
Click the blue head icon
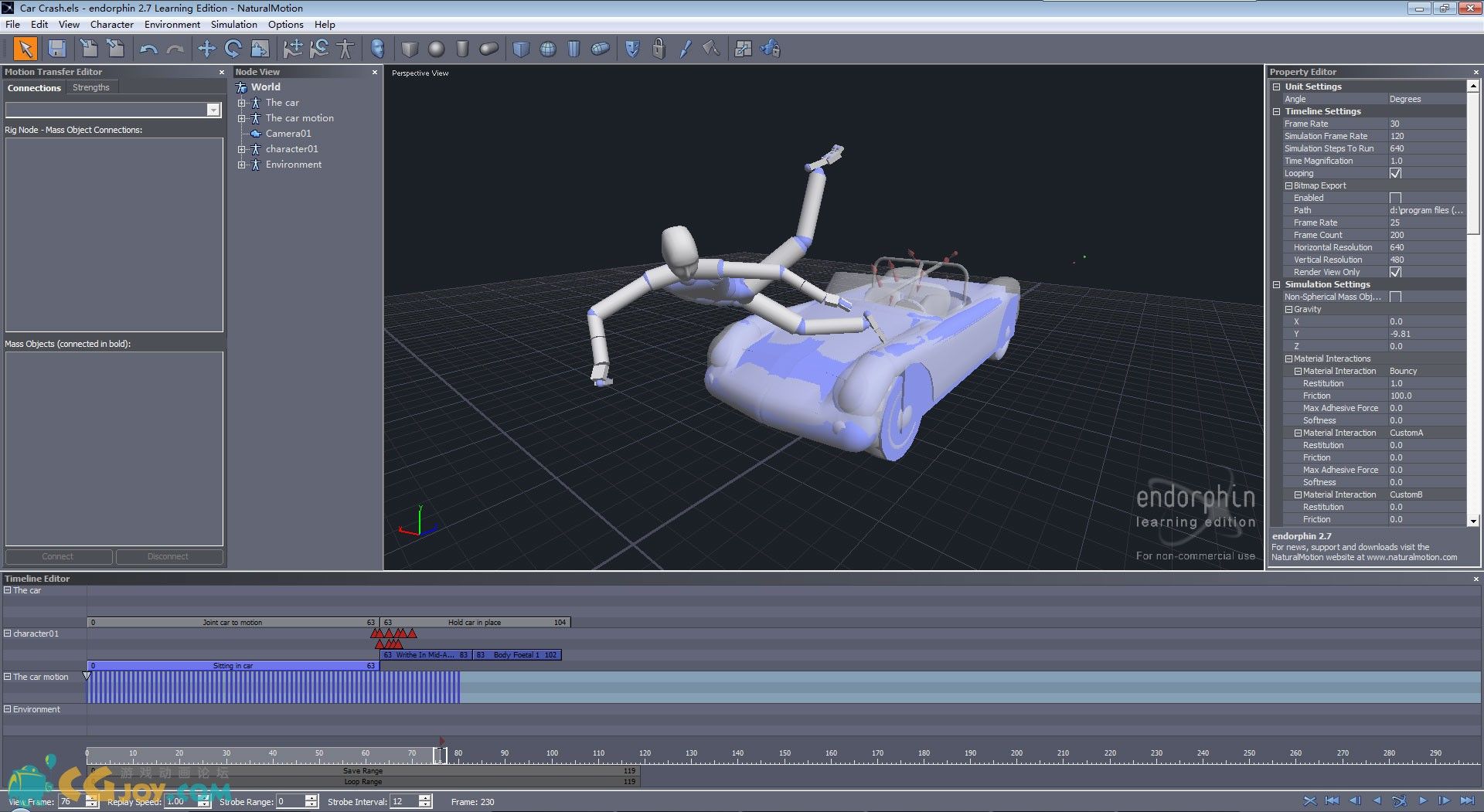(x=377, y=49)
